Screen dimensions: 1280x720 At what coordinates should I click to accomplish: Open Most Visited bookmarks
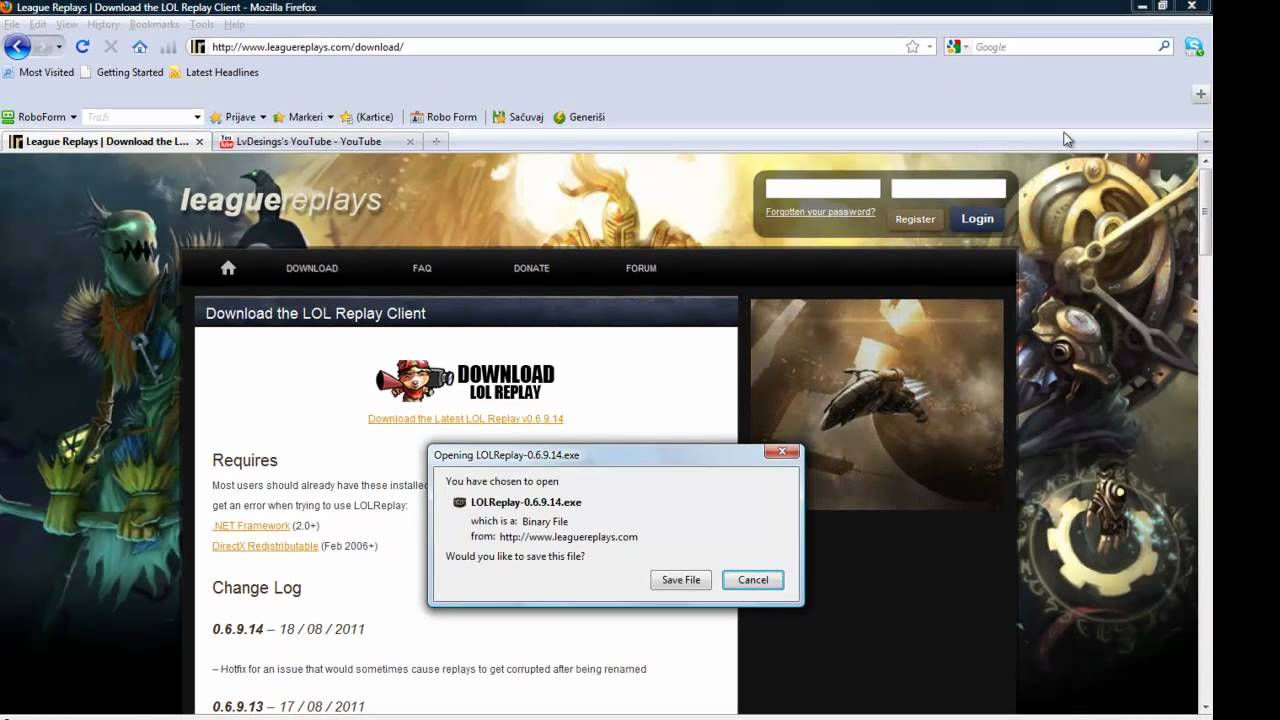pos(38,72)
